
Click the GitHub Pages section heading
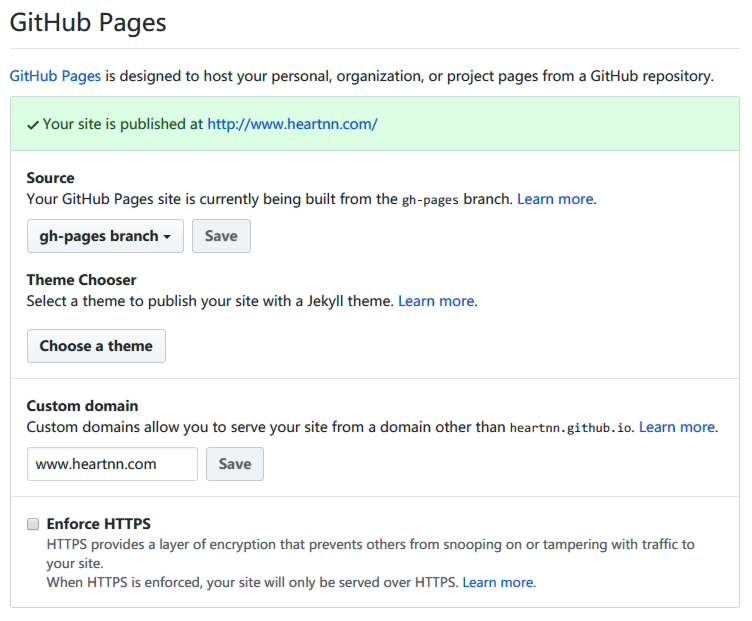[x=88, y=23]
